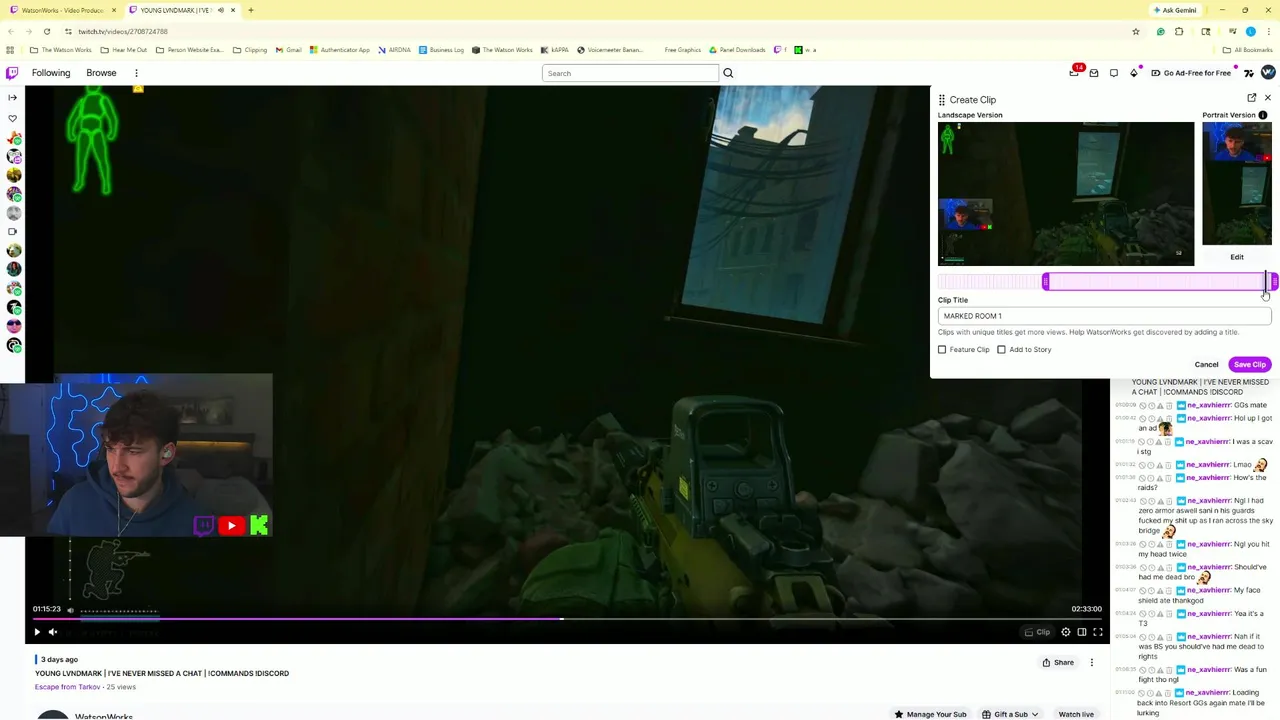The image size is (1280, 720).
Task: Open The Watson Works bookmark folder
Action: pos(61,50)
